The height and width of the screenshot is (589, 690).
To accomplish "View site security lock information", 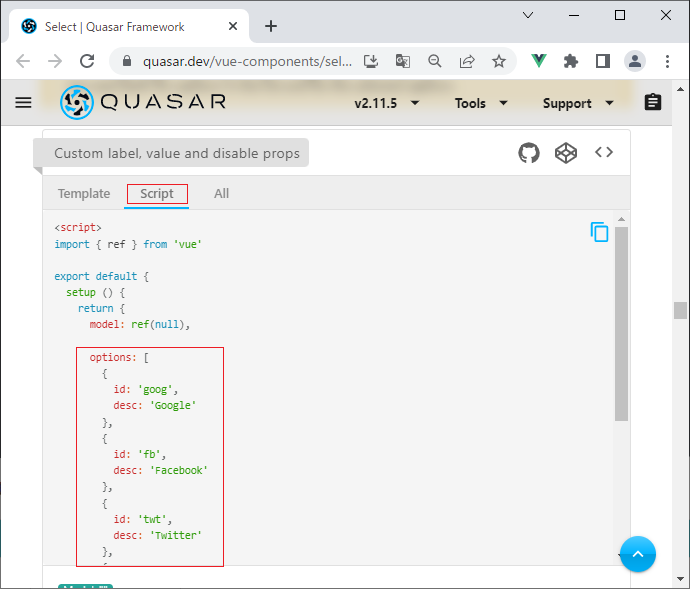I will [127, 61].
